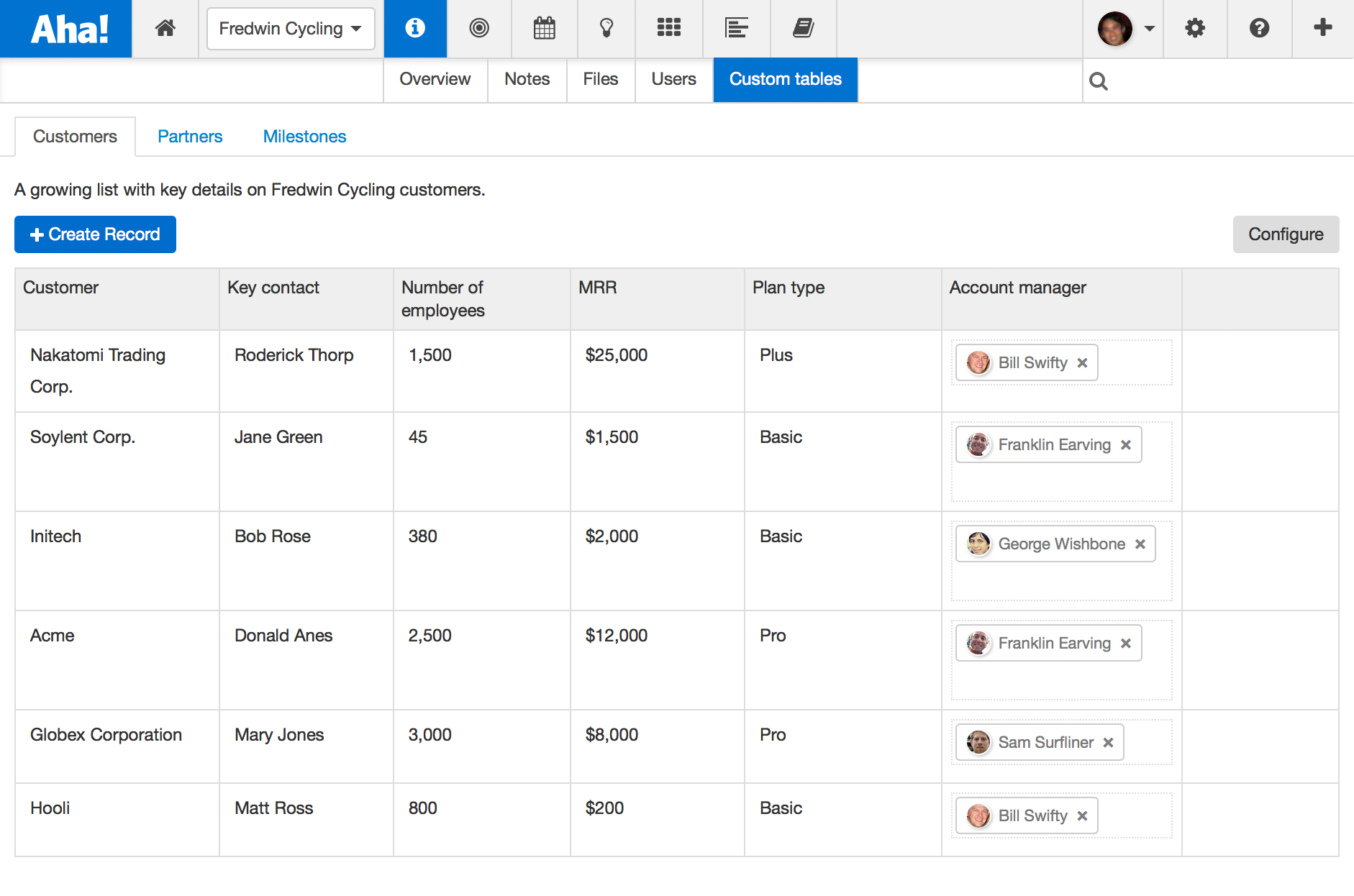Open the ideas lightbulb icon
This screenshot has width=1354, height=896.
pos(606,29)
